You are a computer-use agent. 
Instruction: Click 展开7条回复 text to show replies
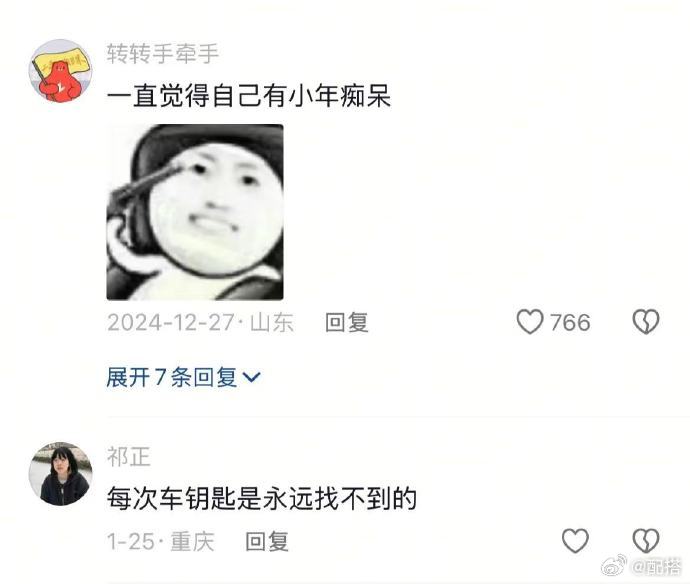point(172,377)
